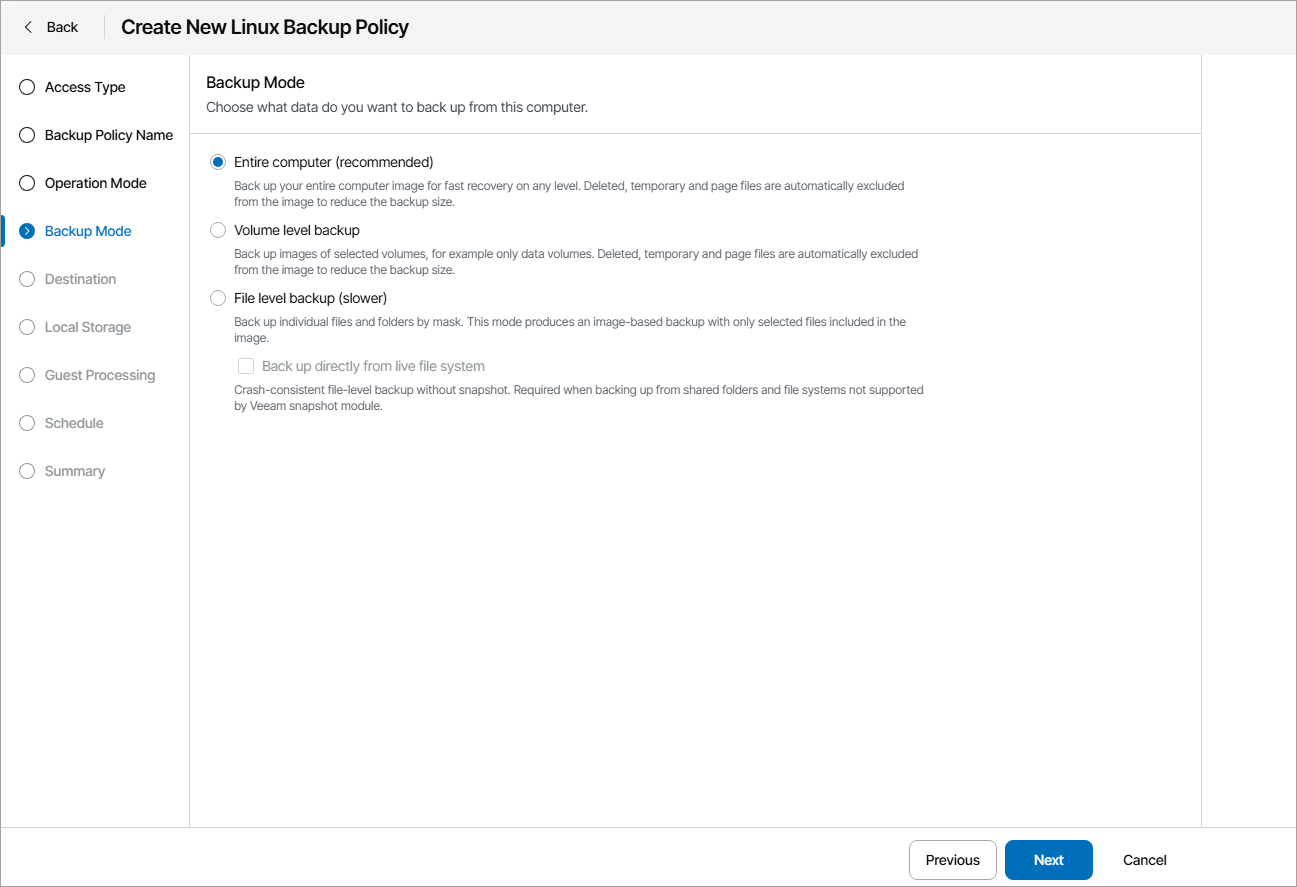Click the Back arrow icon

[x=28, y=27]
